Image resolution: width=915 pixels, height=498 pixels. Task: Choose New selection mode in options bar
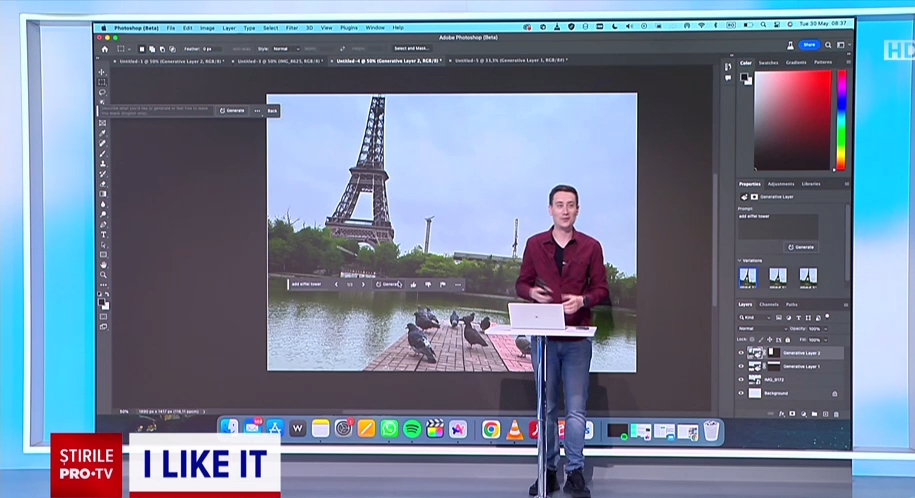point(142,49)
